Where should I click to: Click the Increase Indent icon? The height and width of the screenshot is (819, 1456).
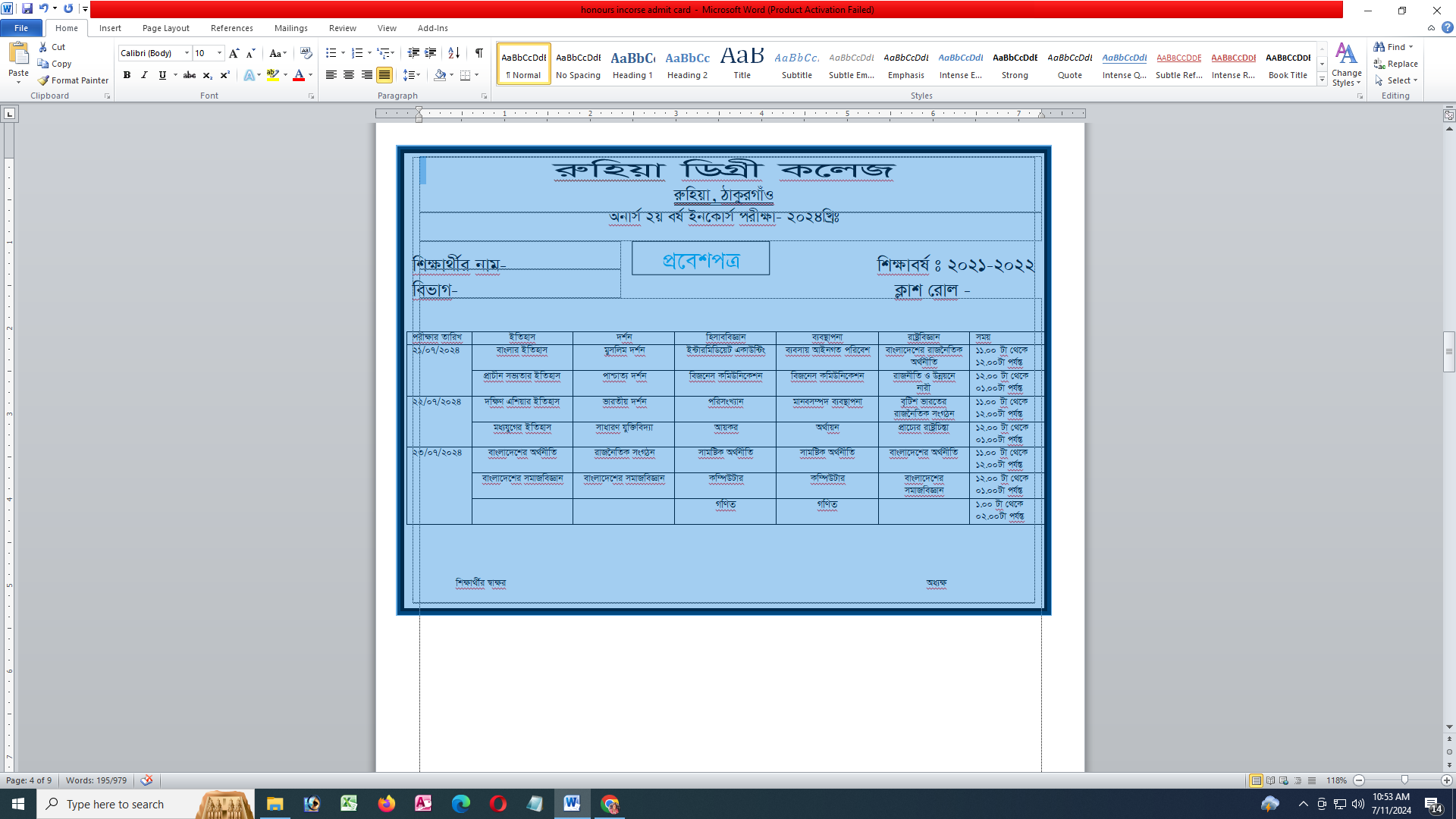[x=431, y=53]
